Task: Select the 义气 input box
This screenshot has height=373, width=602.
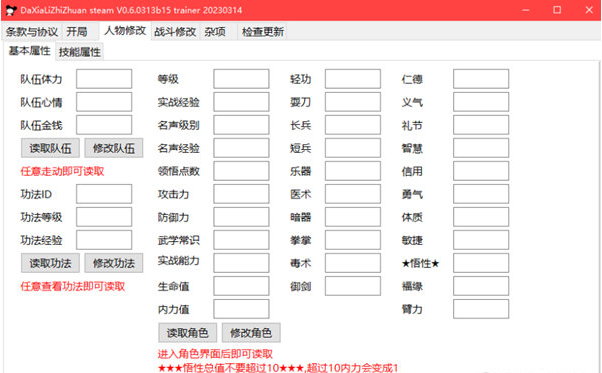Action: tap(481, 102)
